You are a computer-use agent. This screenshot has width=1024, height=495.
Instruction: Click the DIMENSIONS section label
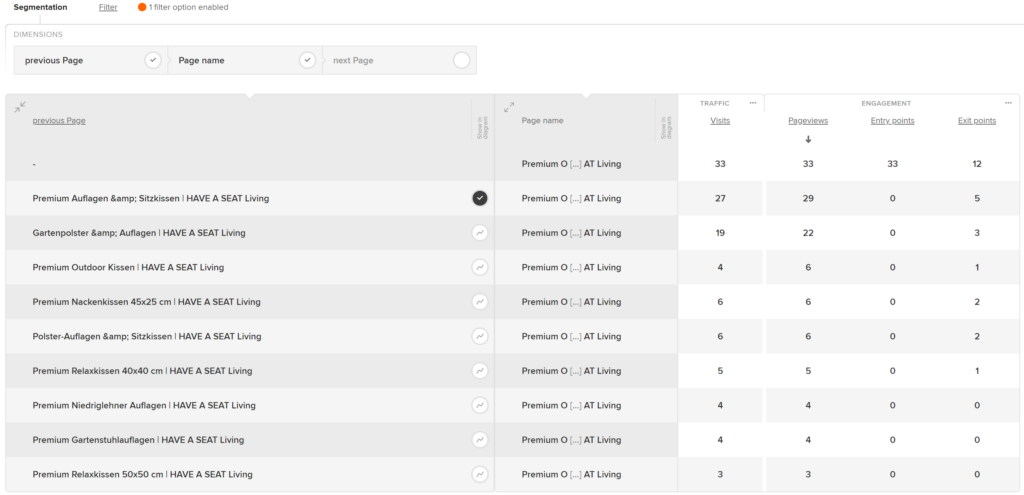[38, 35]
